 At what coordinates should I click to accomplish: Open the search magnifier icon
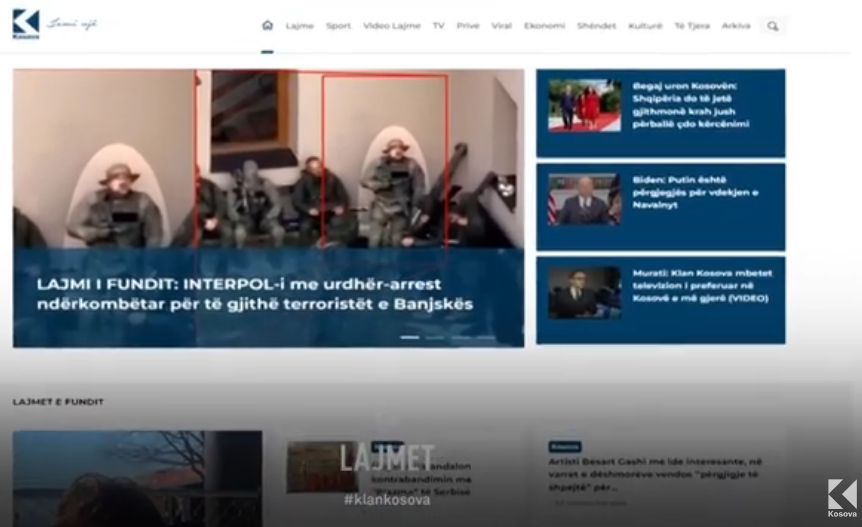[x=772, y=26]
